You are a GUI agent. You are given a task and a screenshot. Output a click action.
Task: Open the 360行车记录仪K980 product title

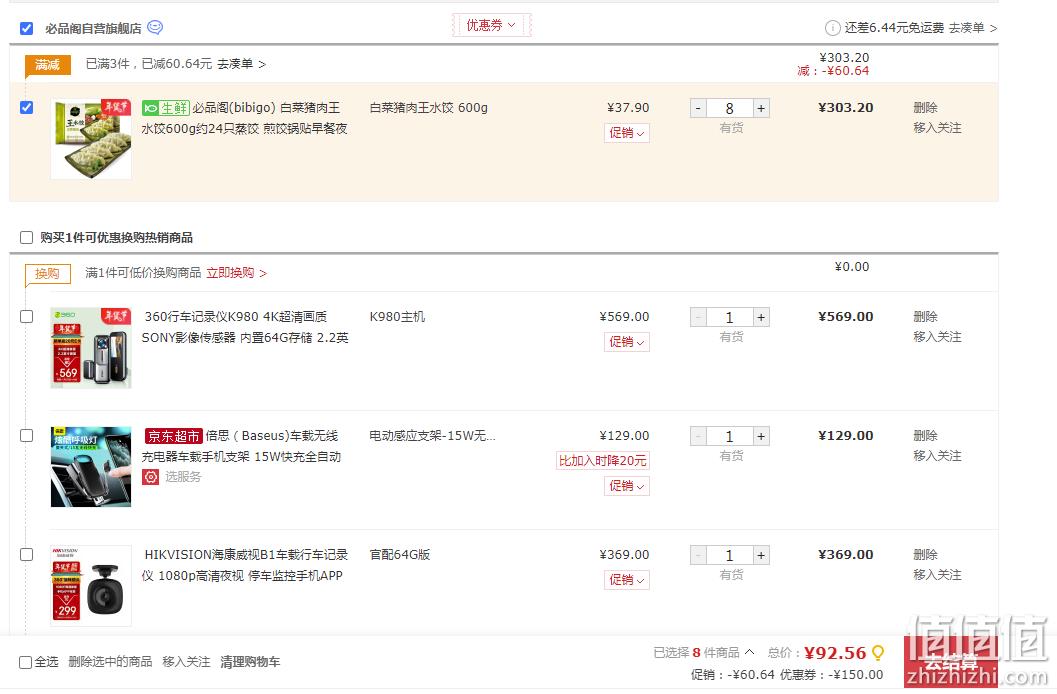(245, 327)
